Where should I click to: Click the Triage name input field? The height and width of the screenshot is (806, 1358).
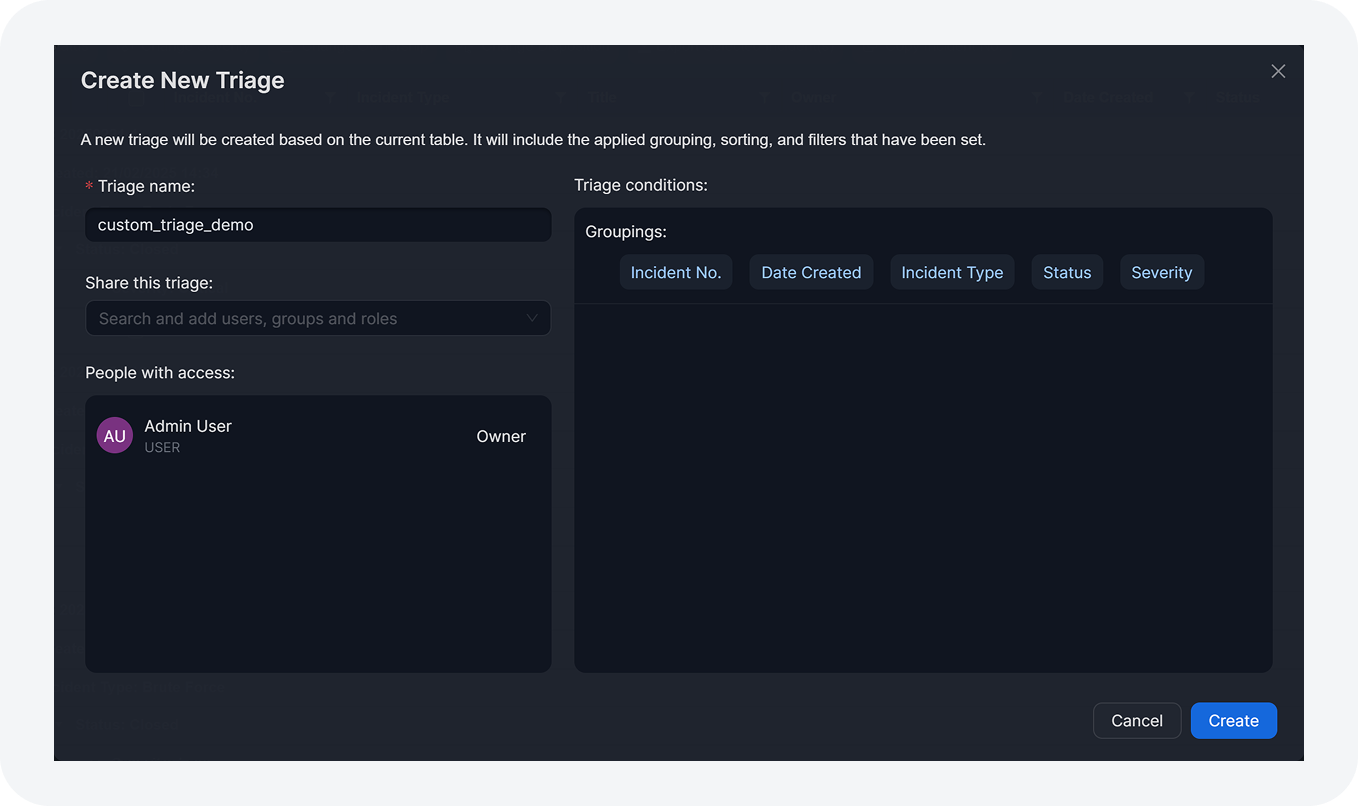[x=317, y=225]
